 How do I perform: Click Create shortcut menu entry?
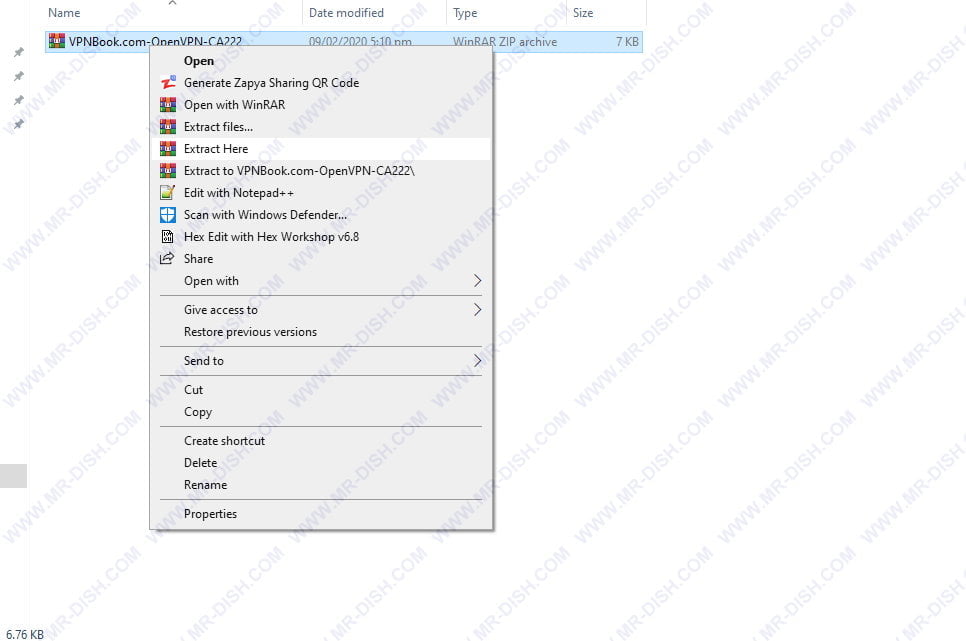click(224, 441)
